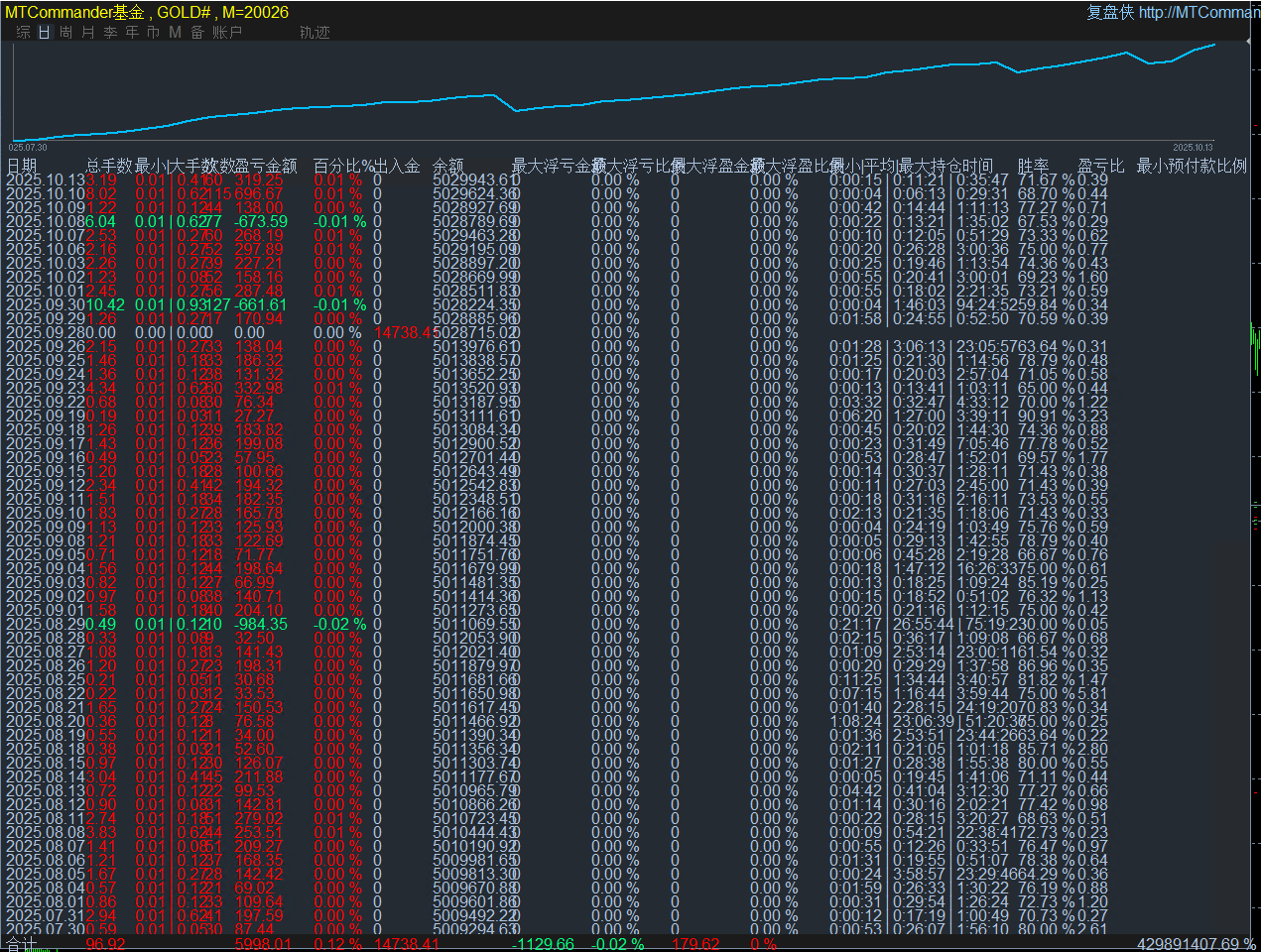Click the M magic number button
The image size is (1261, 952).
175,33
